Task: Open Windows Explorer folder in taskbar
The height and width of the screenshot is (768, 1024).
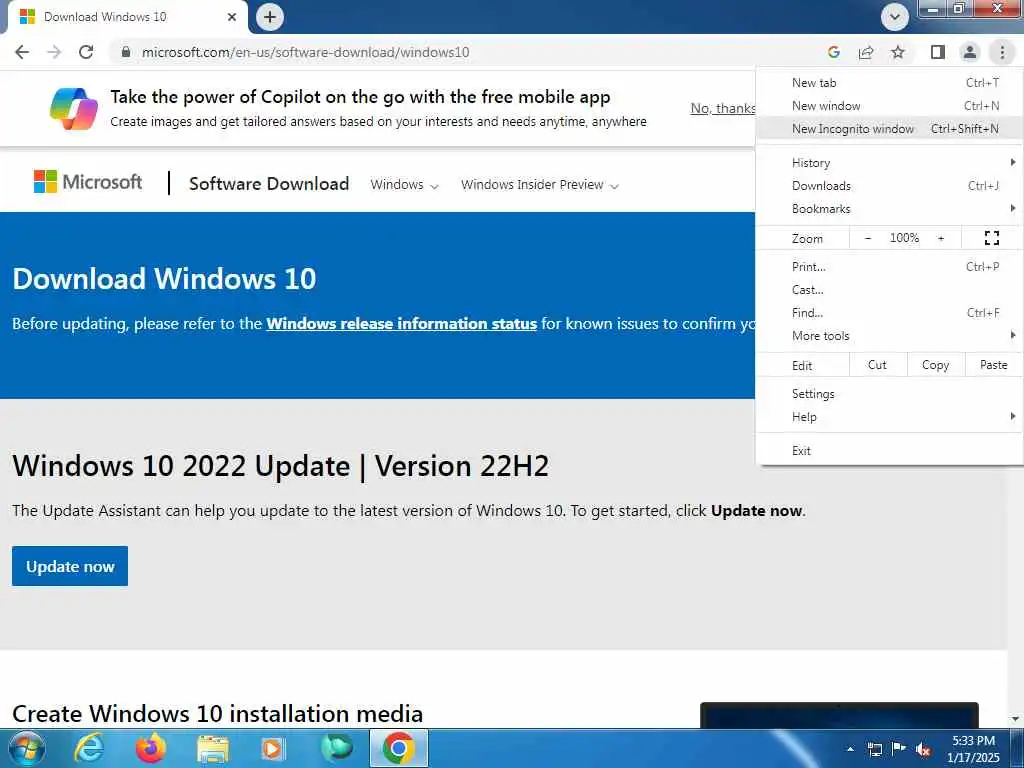Action: tap(213, 748)
